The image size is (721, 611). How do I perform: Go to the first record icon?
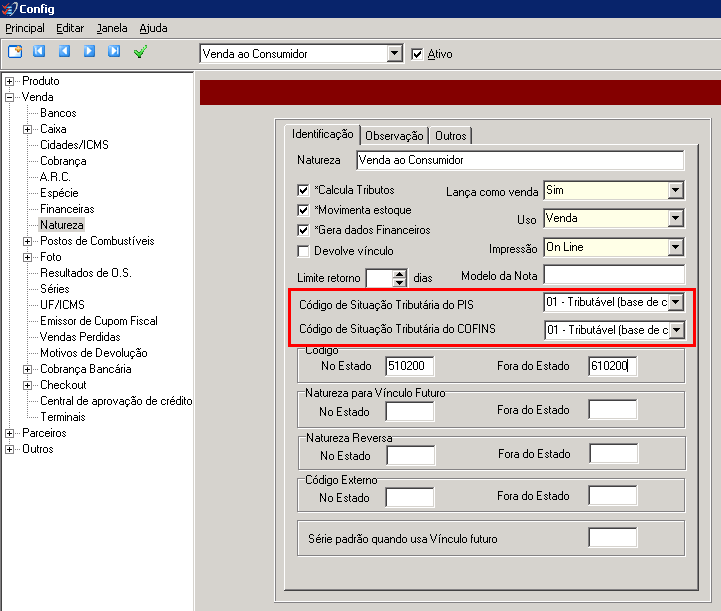click(39, 51)
